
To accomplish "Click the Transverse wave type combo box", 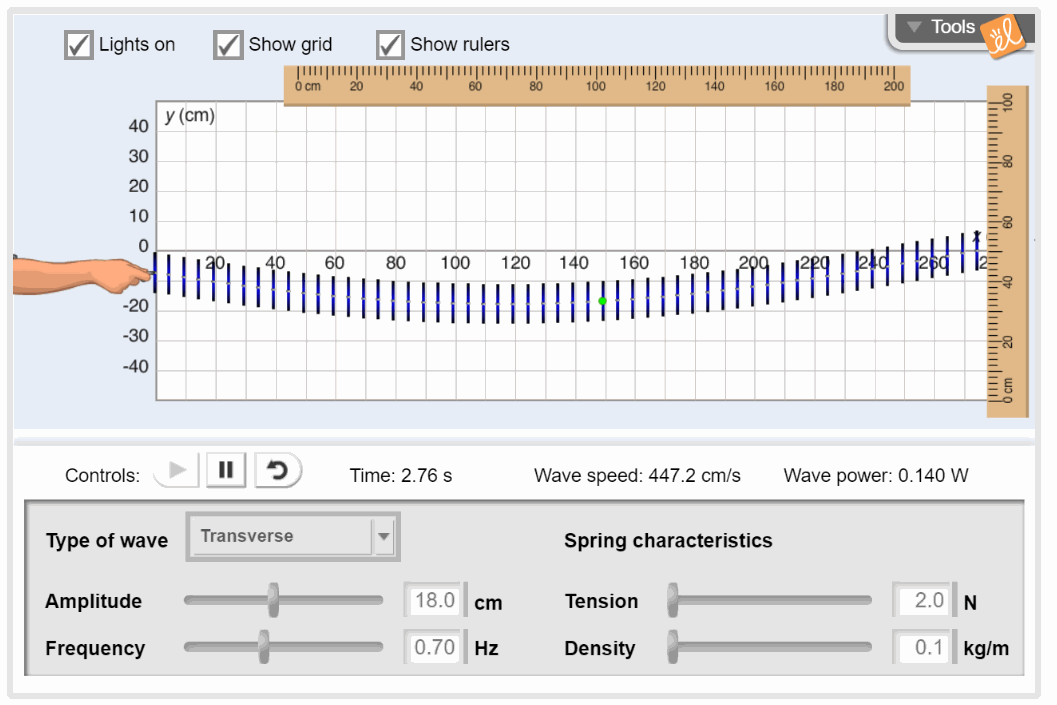I will coord(280,537).
